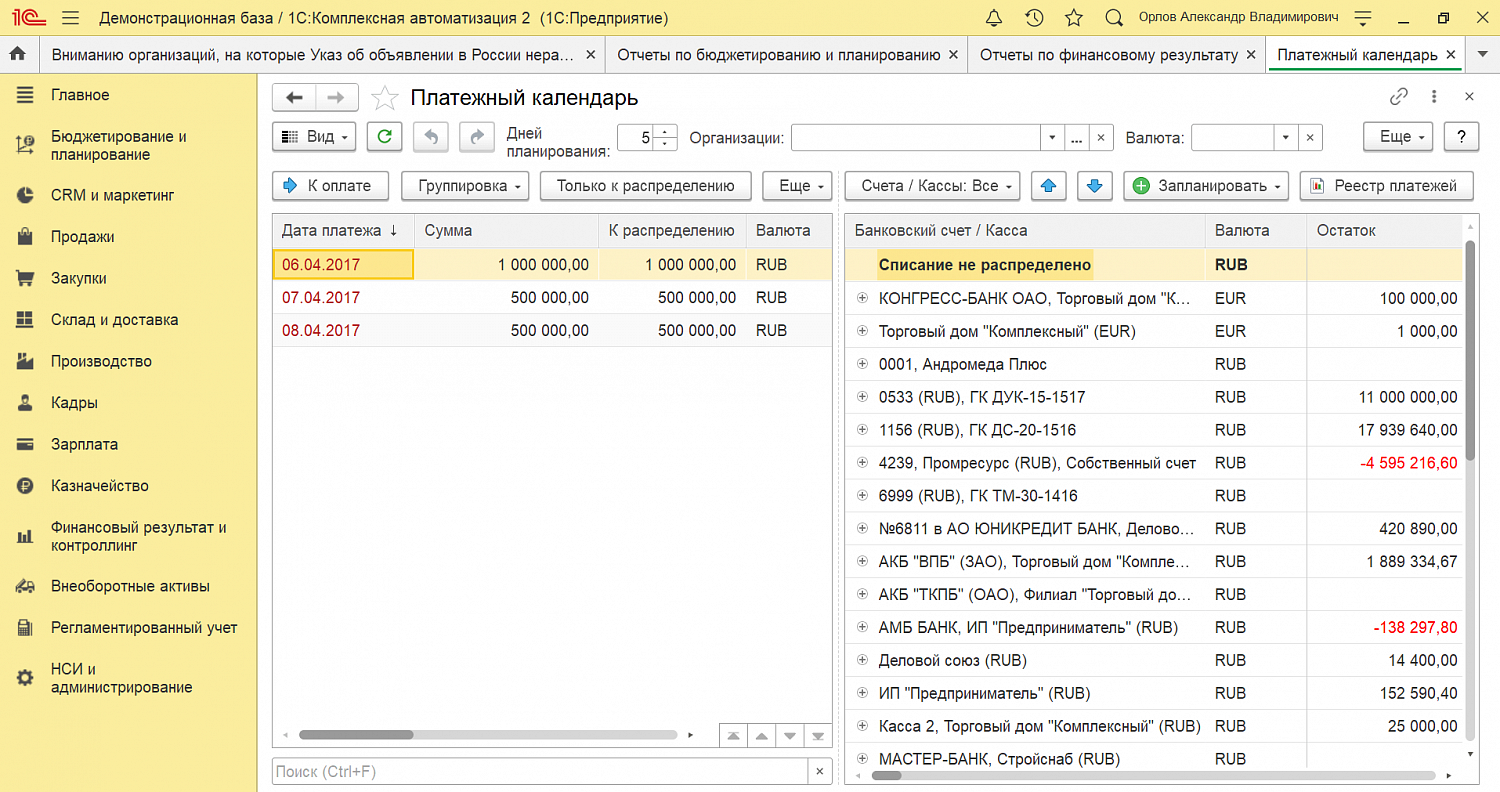Expand the КОНГРЕСС-БАНК ОАО row
This screenshot has height=792, width=1500.
tap(863, 298)
